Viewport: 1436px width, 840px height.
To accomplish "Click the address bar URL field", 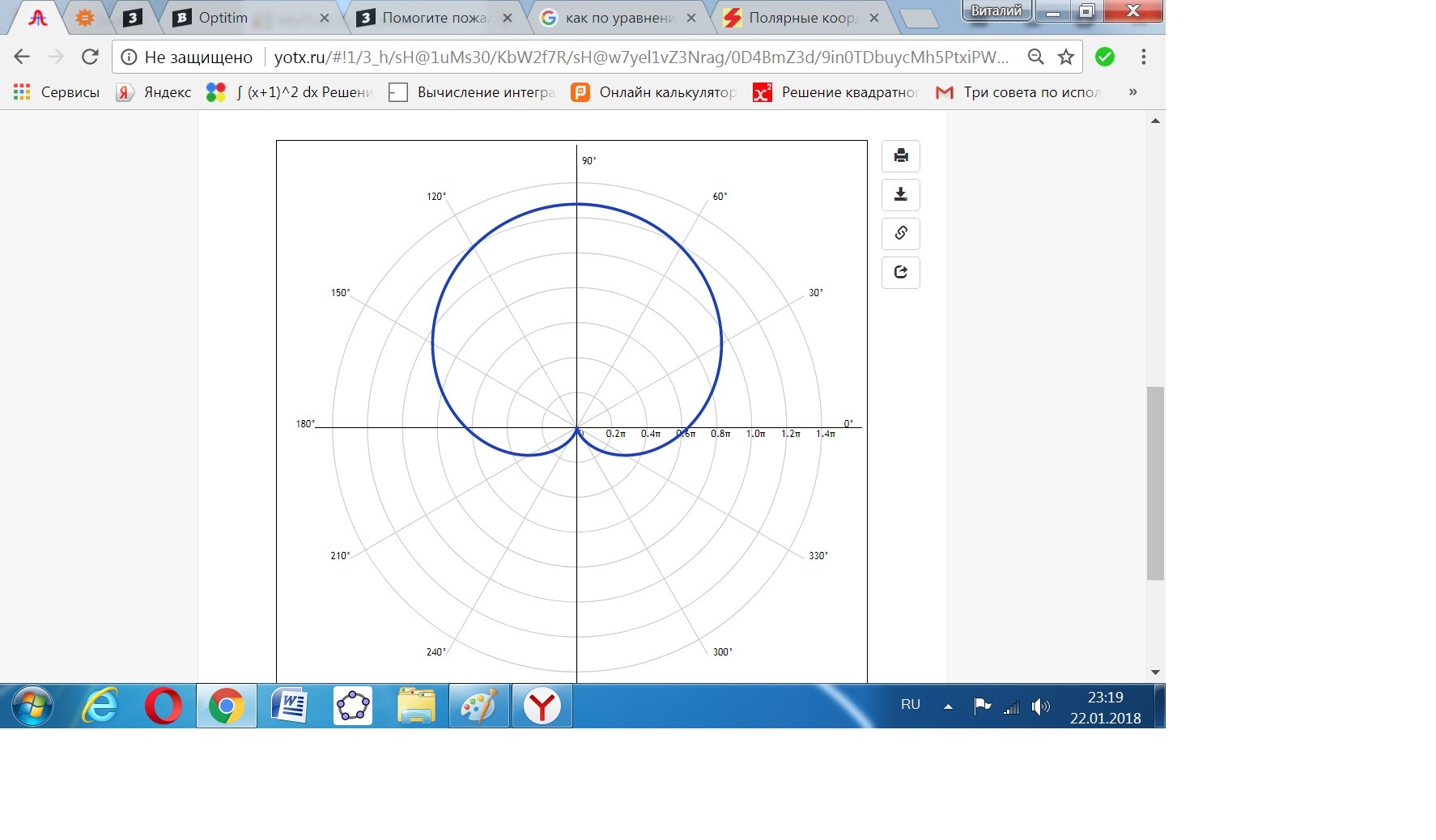I will [639, 57].
